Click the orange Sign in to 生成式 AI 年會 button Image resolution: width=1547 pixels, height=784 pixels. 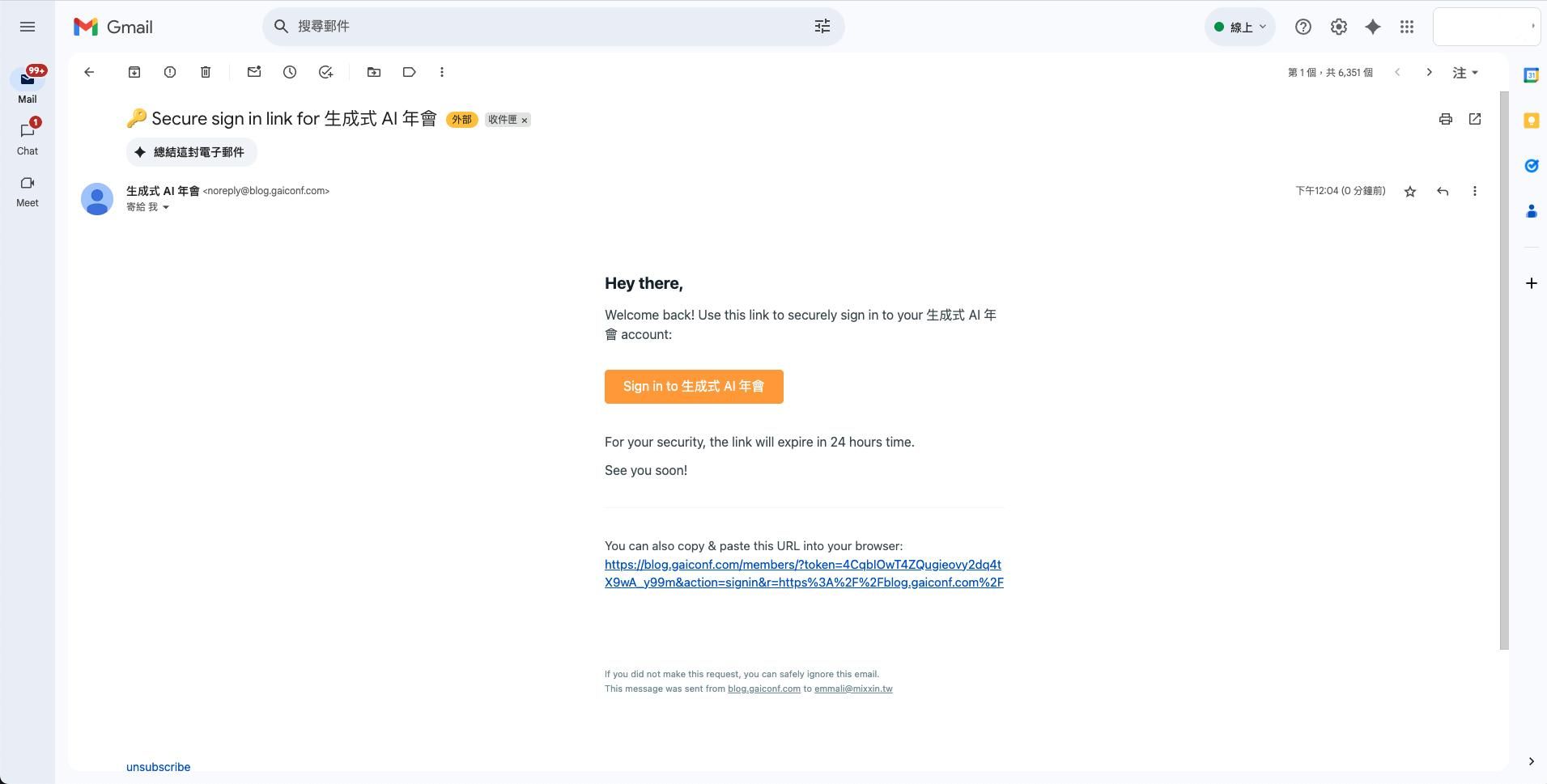693,387
